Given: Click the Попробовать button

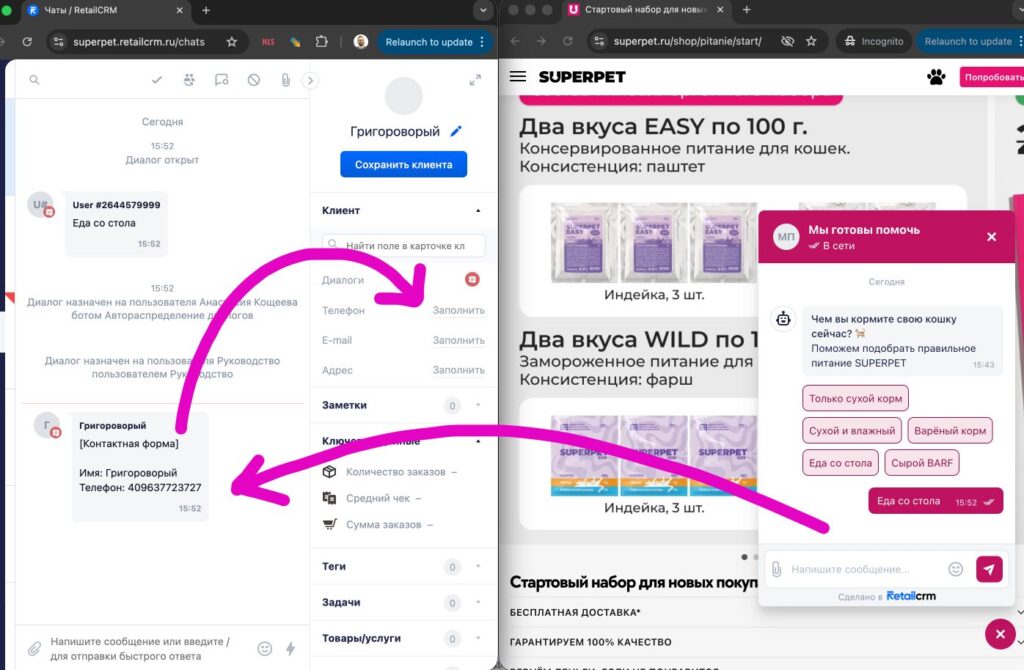Looking at the screenshot, I should point(991,77).
